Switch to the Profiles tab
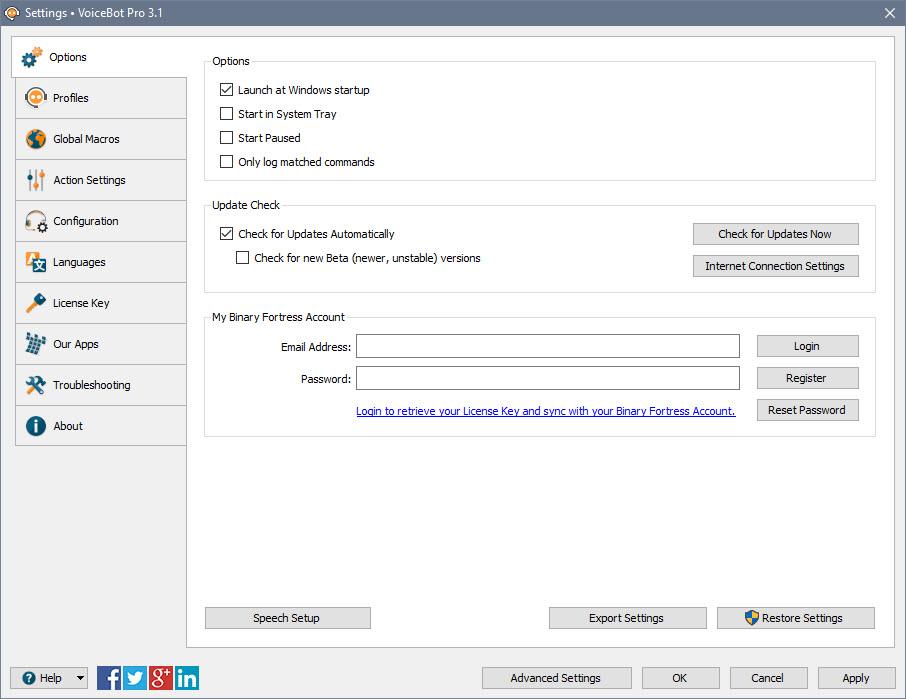 pyautogui.click(x=101, y=98)
